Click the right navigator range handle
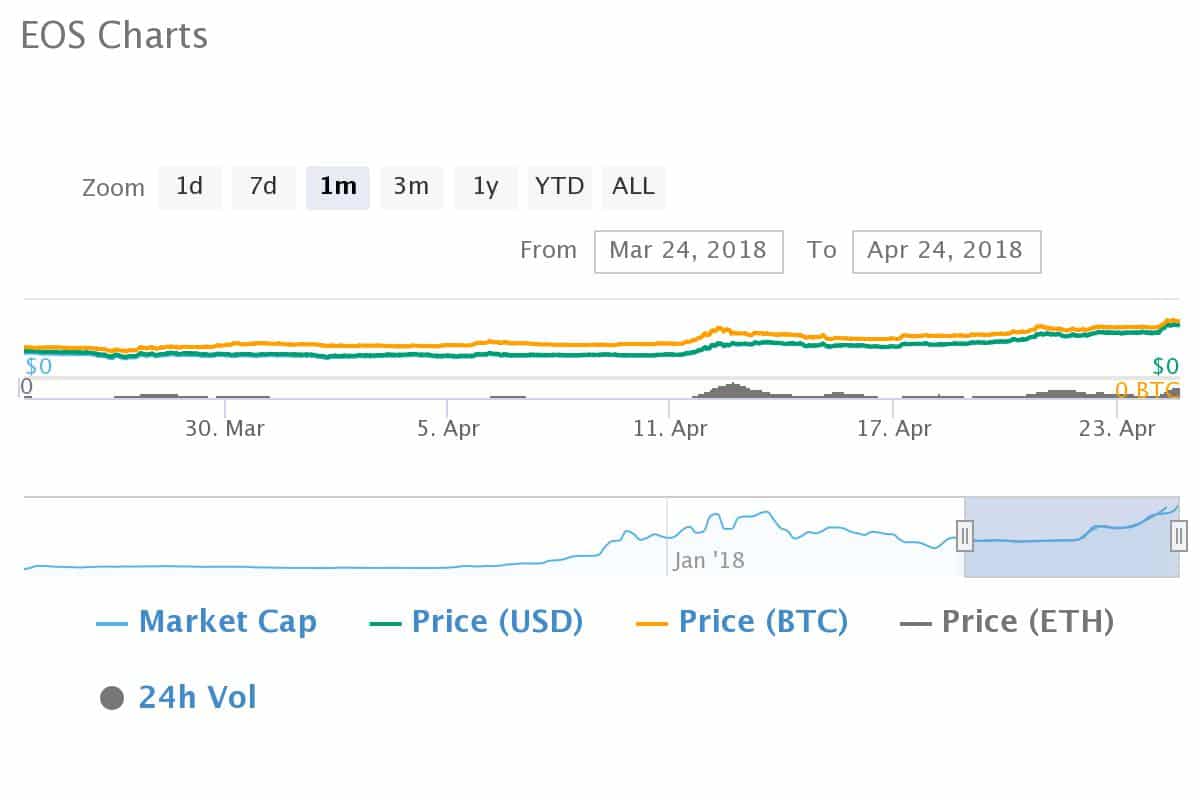 pyautogui.click(x=1179, y=536)
